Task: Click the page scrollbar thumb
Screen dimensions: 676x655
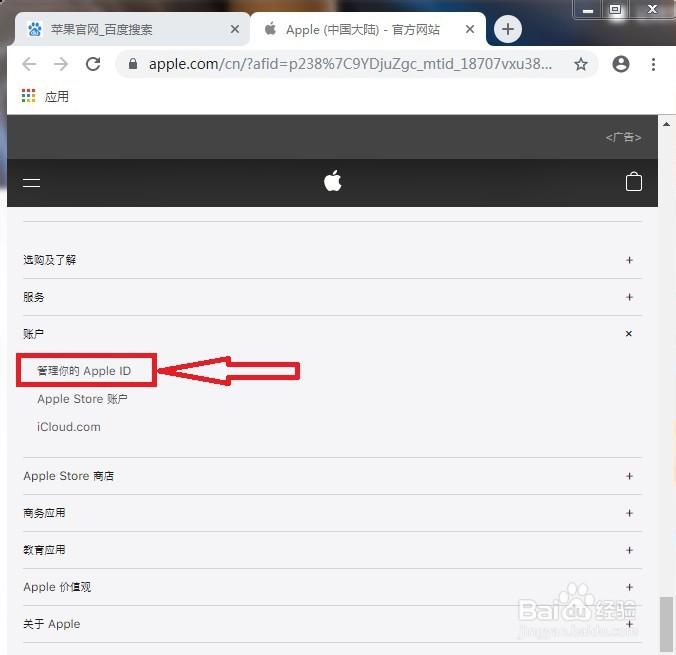Action: pos(666,624)
